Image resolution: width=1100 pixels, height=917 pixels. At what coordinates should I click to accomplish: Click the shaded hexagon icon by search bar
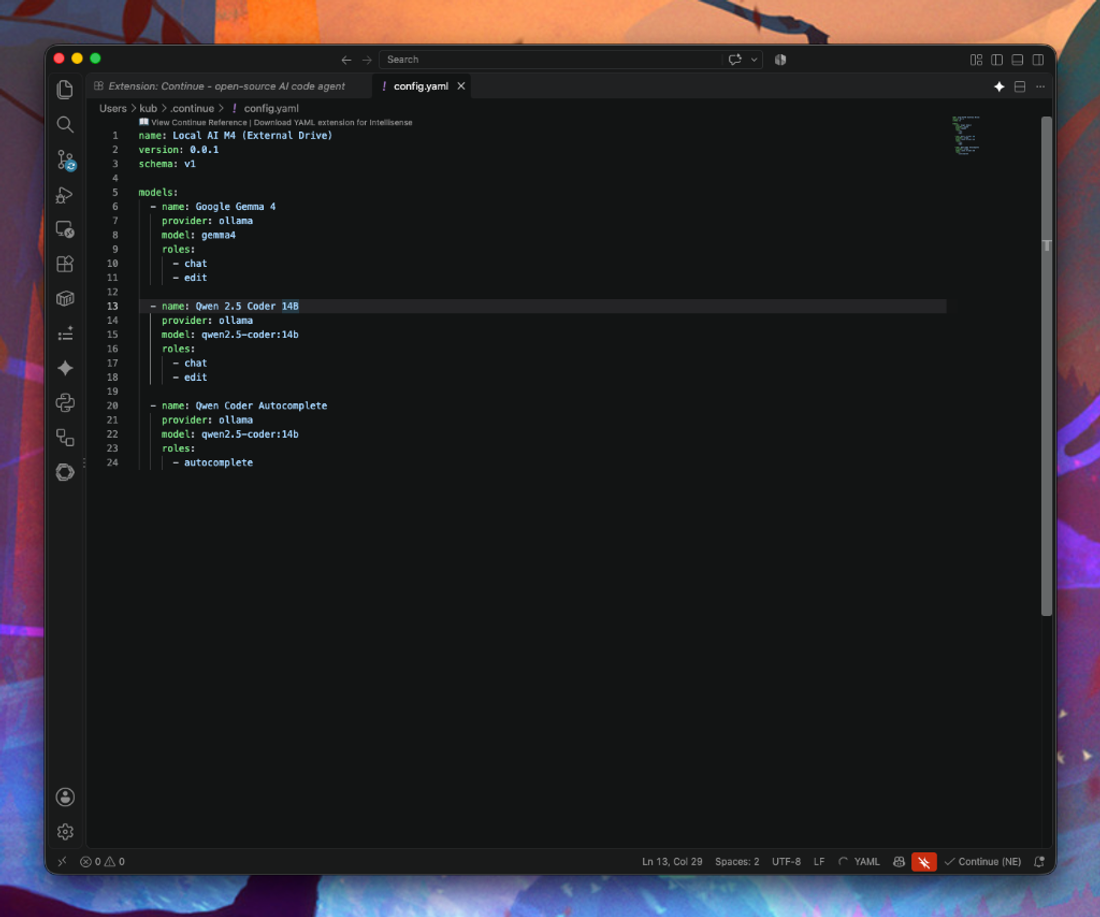(780, 60)
